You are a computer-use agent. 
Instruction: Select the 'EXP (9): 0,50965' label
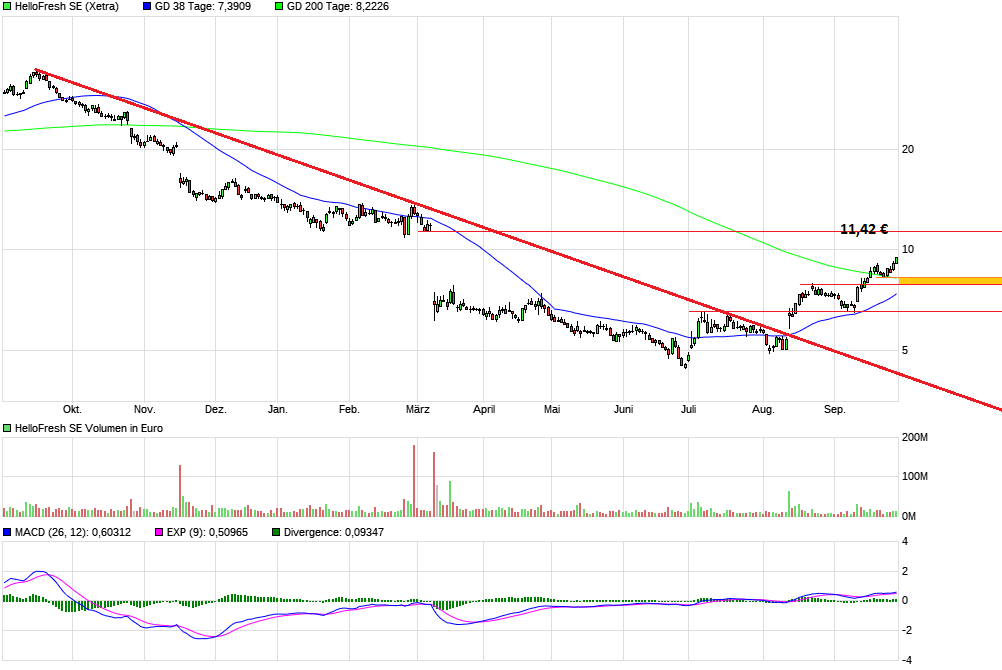pyautogui.click(x=207, y=532)
